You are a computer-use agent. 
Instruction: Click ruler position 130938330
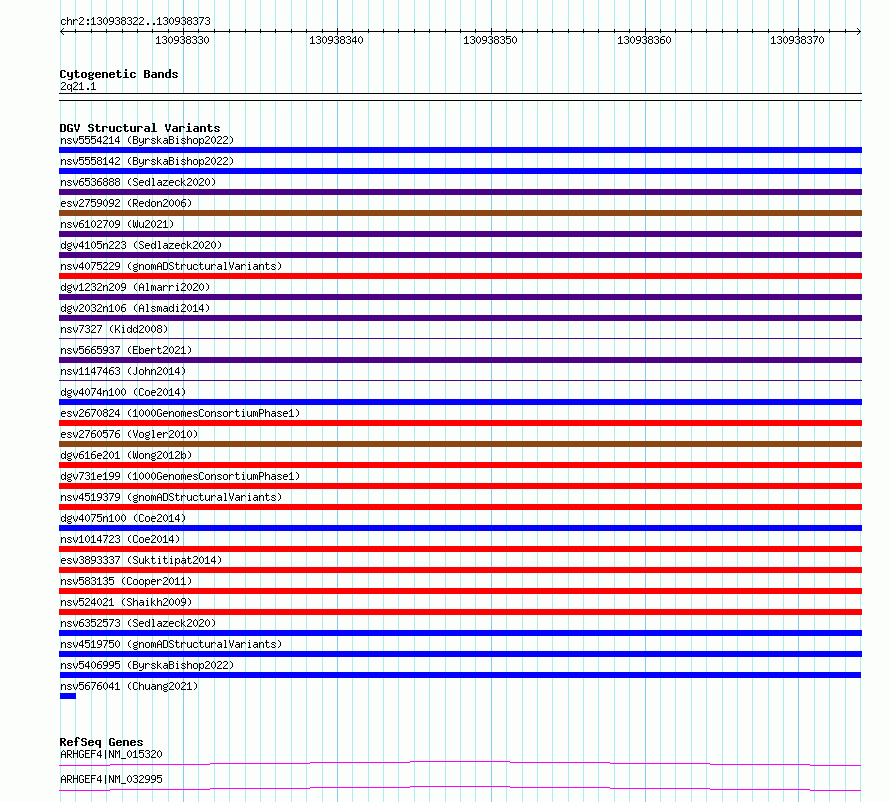(182, 40)
